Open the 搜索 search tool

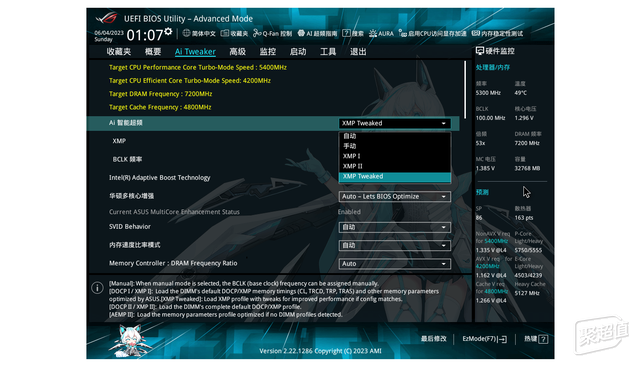click(x=353, y=33)
